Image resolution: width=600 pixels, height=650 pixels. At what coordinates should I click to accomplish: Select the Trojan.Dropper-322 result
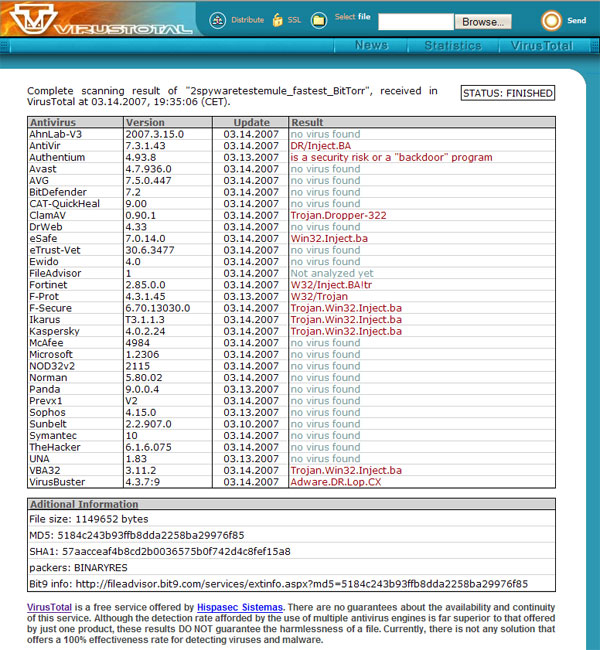pyautogui.click(x=338, y=216)
